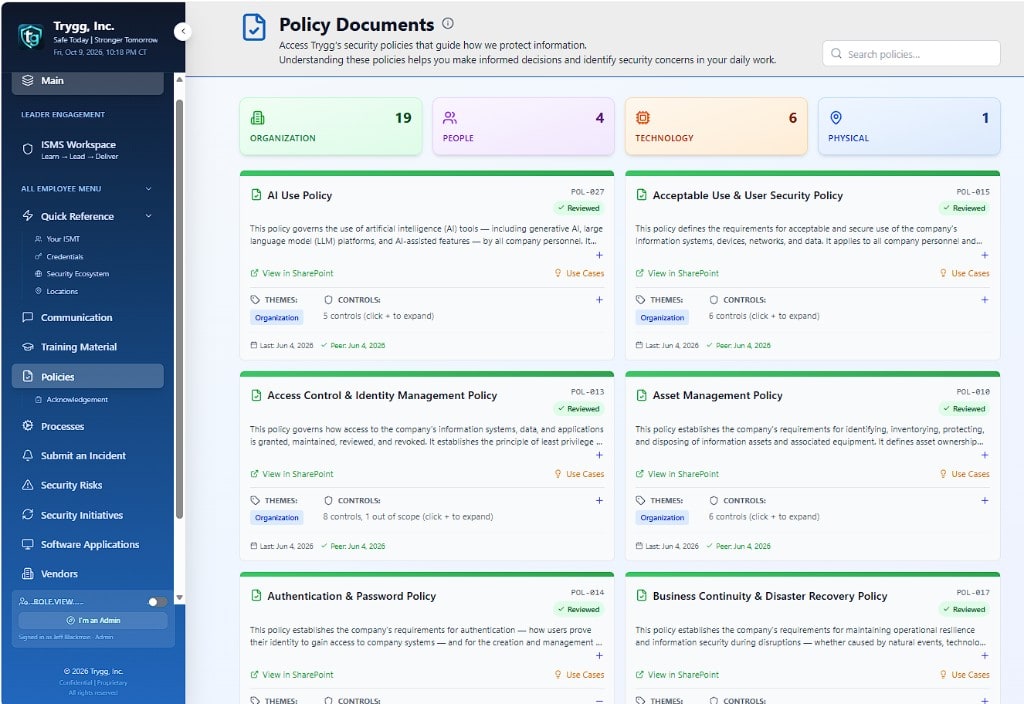1024x704 pixels.
Task: Click the Security Initiatives refresh icon
Action: 27,515
